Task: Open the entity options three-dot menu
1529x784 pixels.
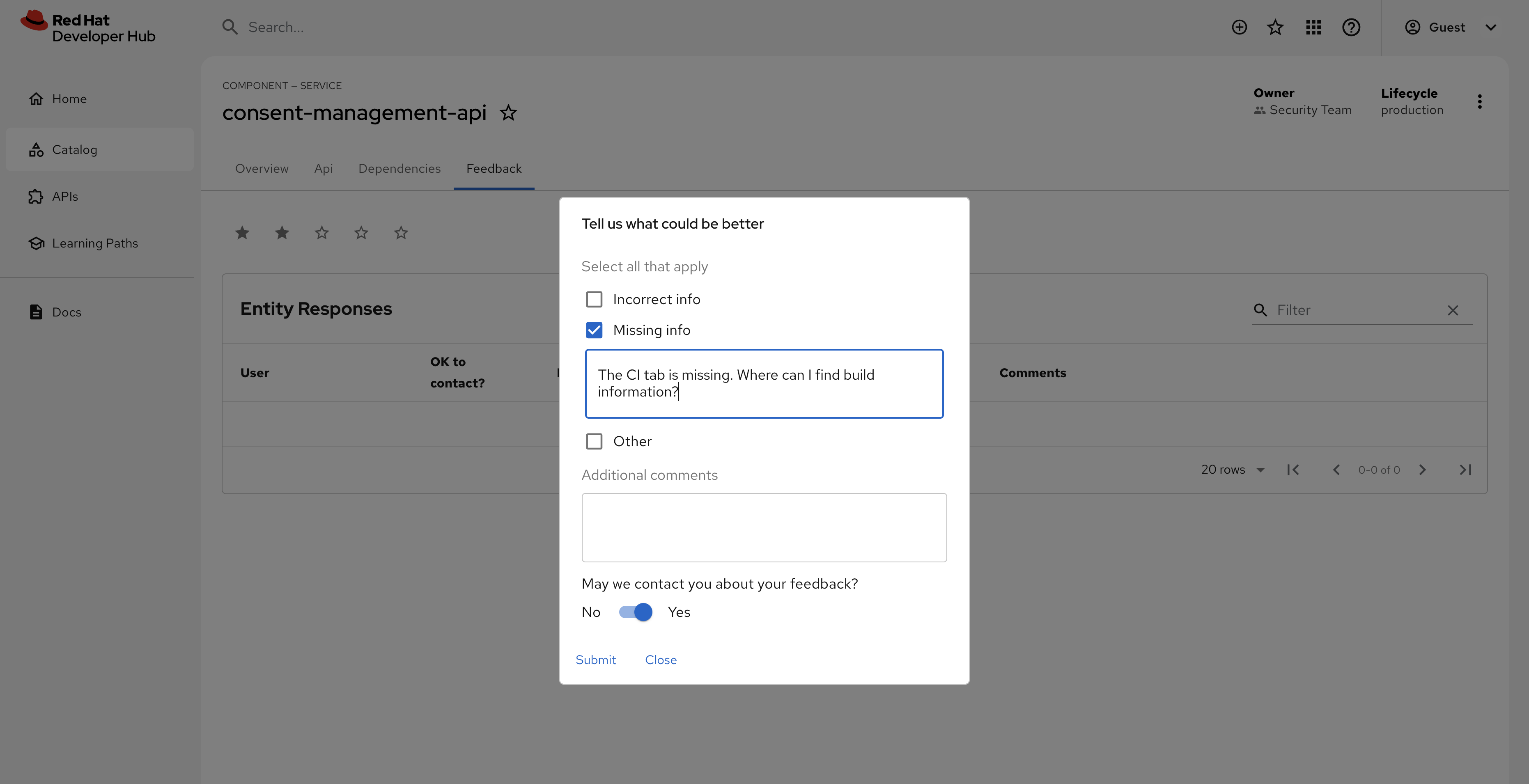Action: (x=1480, y=101)
